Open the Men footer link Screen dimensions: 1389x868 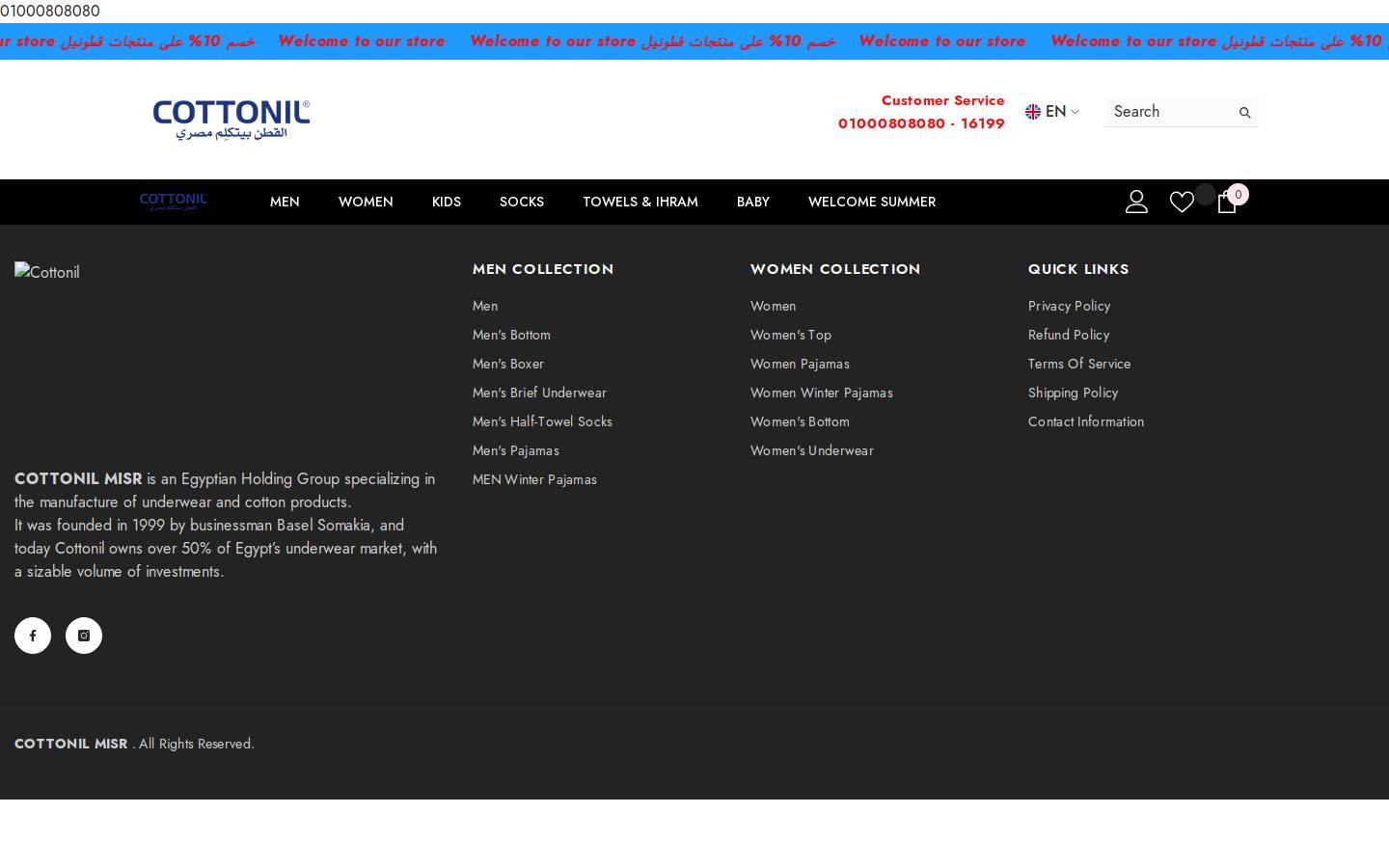(x=485, y=306)
